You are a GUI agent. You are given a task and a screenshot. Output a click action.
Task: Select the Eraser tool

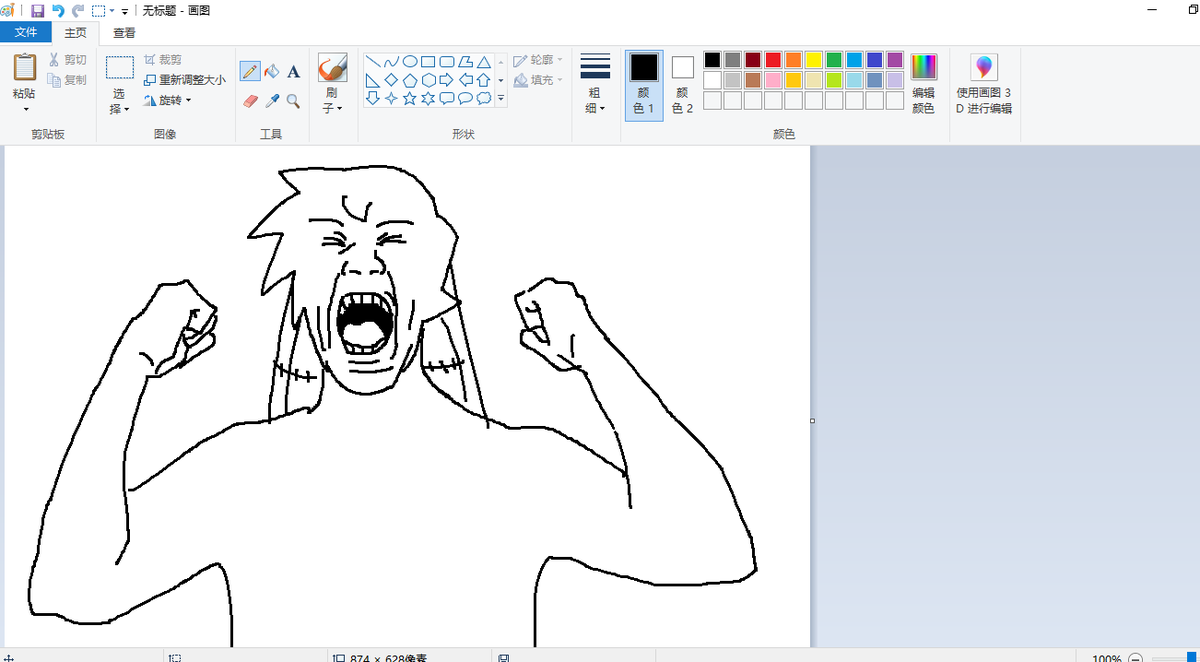[x=250, y=101]
